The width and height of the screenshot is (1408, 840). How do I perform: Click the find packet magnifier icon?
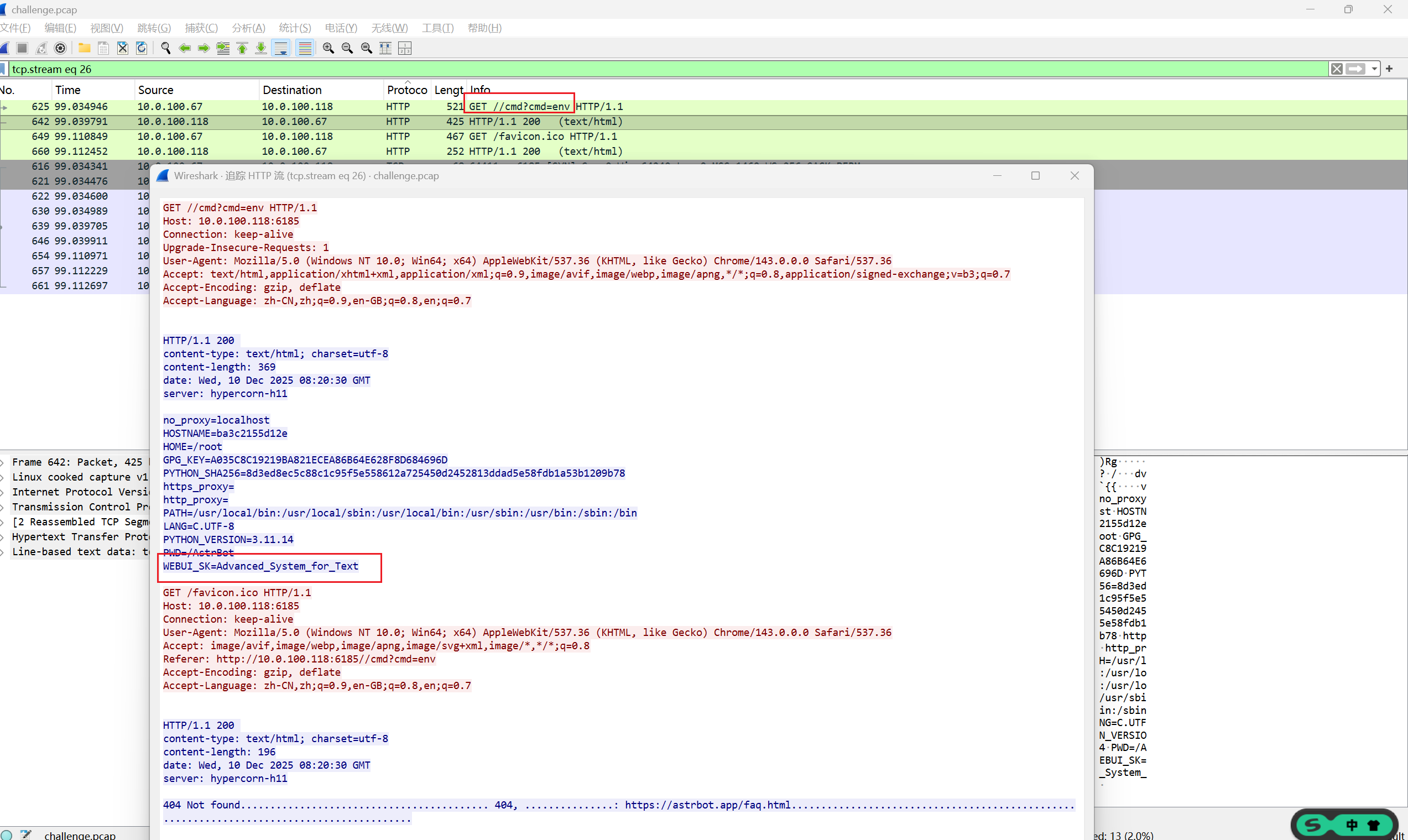coord(165,49)
